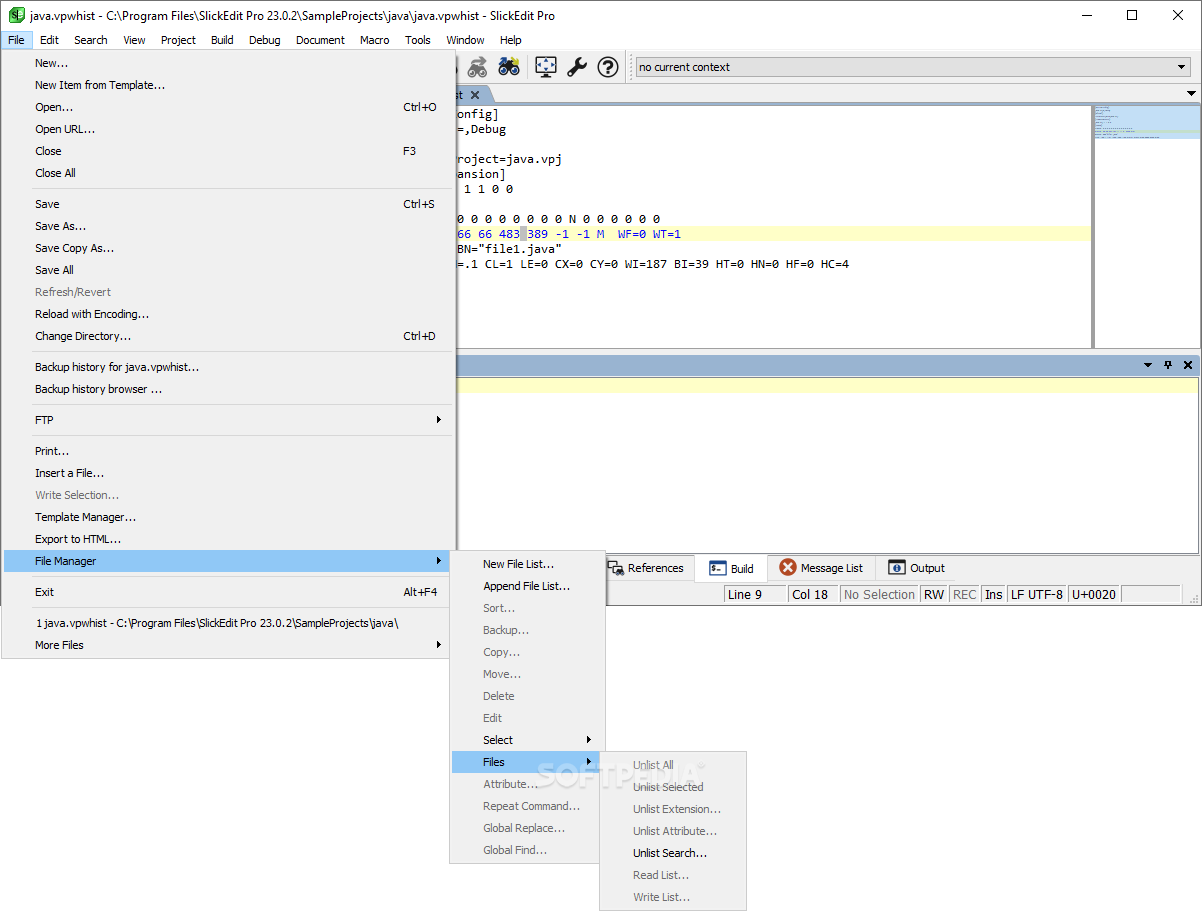Viewport: 1202px width, 911px height.
Task: Click the LF UTF-8 encoding status field
Action: 1037,594
